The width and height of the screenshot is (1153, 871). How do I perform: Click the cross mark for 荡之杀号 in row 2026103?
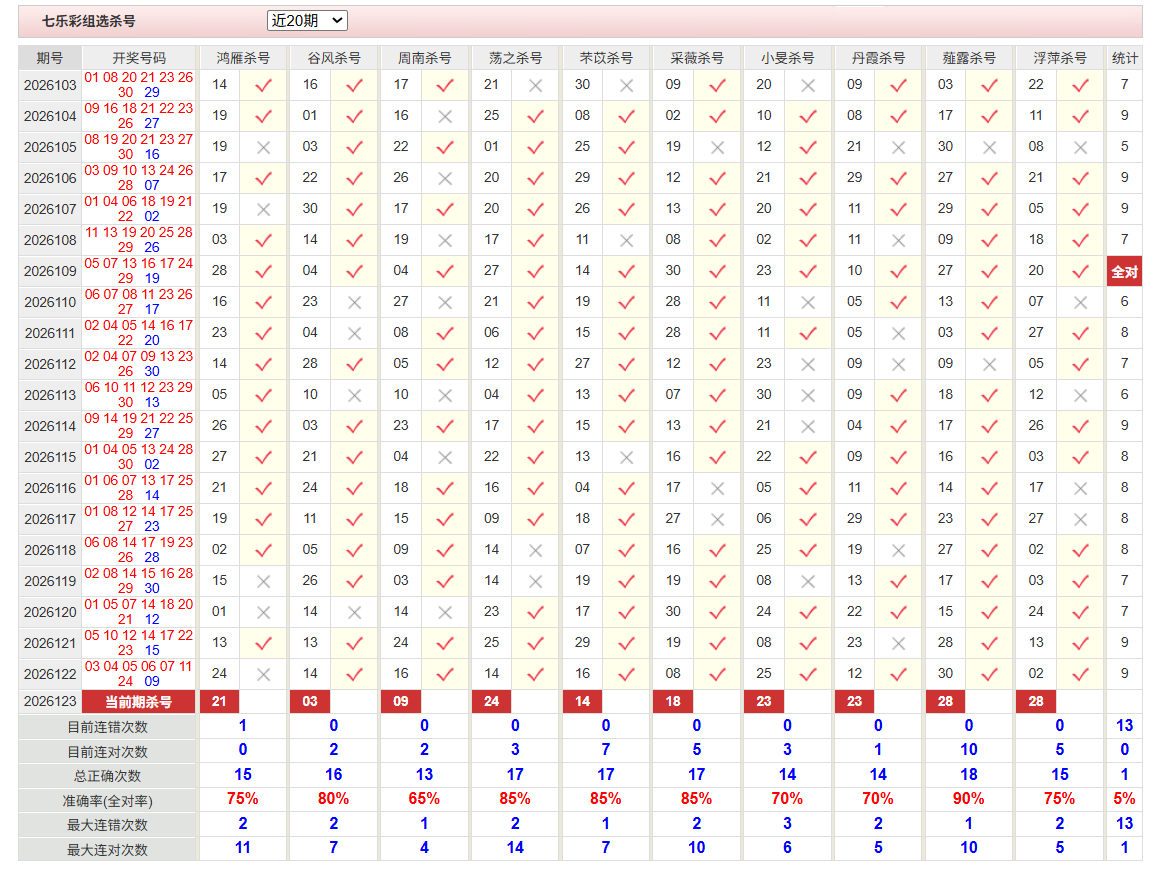pyautogui.click(x=535, y=85)
